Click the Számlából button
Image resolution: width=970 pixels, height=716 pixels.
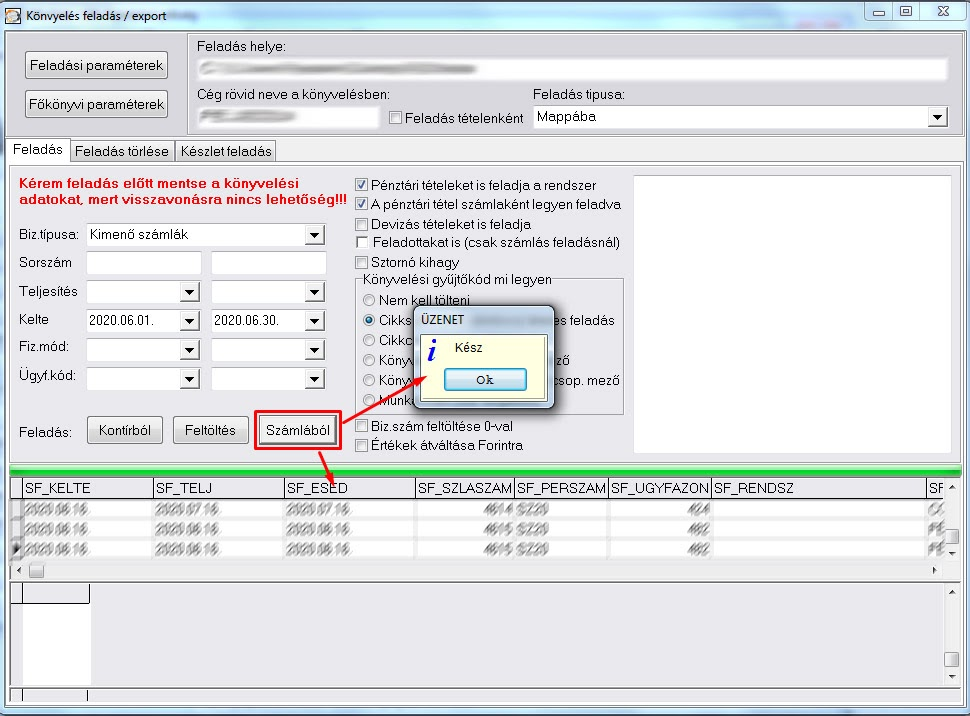pos(298,430)
